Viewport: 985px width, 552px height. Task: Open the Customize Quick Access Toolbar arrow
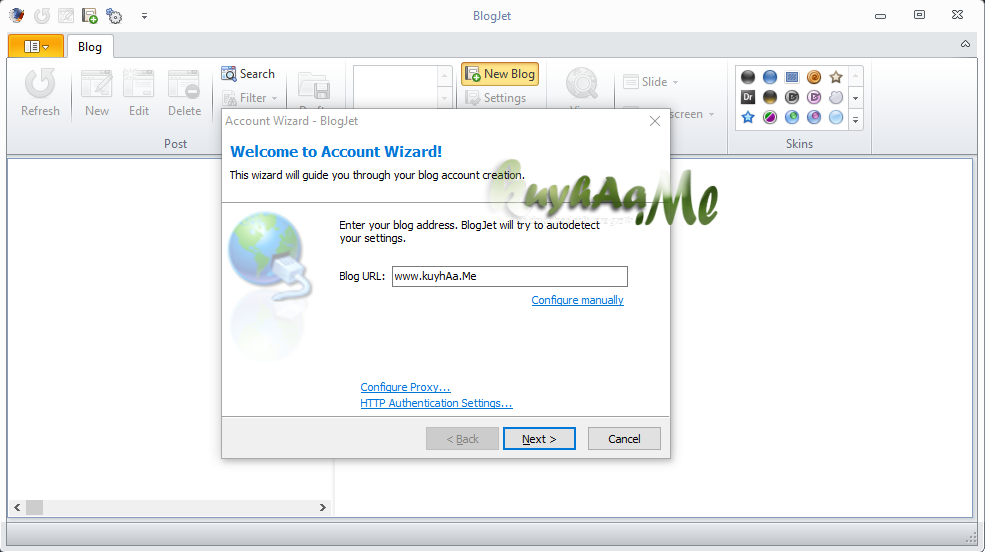tap(144, 16)
